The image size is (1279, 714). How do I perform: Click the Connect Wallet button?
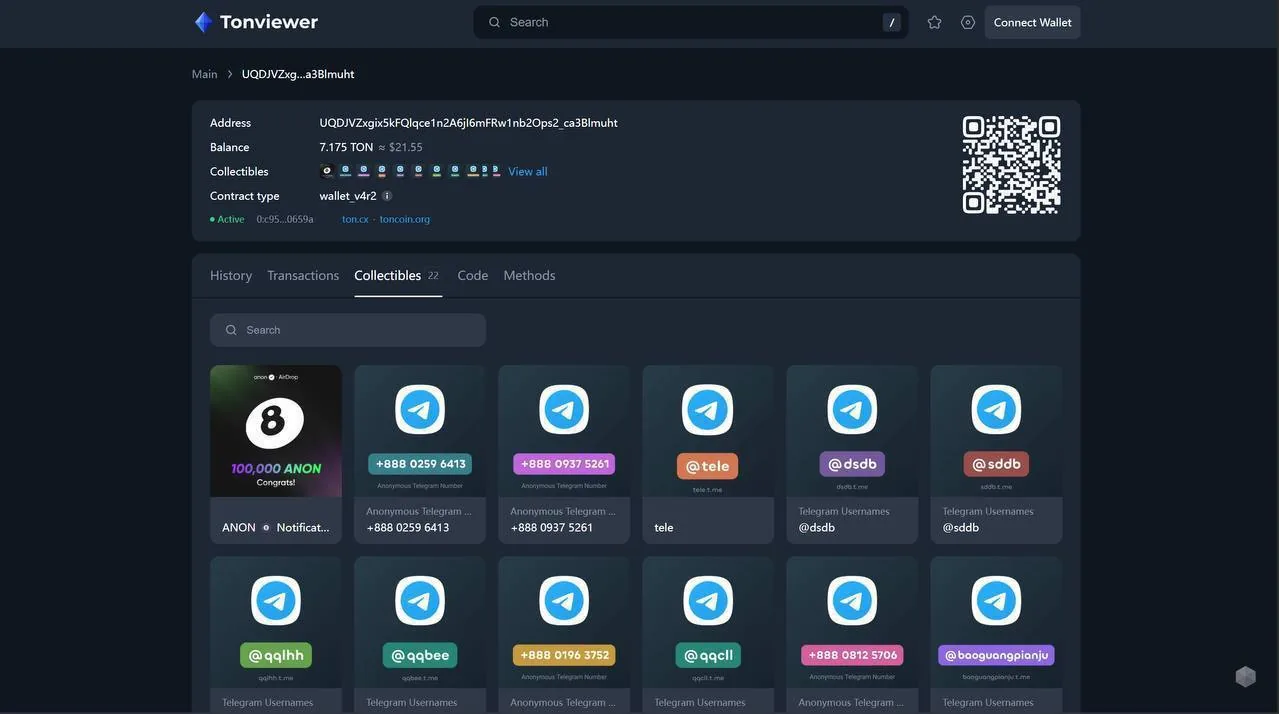(x=1032, y=22)
